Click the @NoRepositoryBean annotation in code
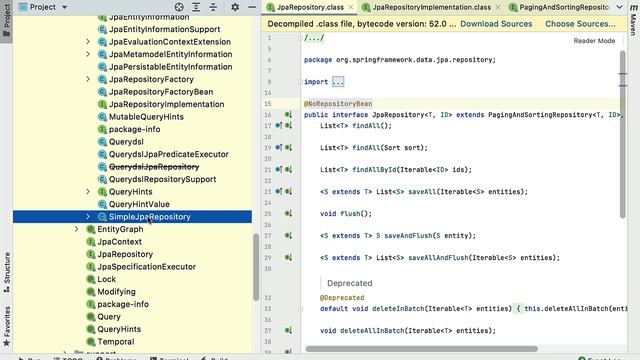 (338, 104)
